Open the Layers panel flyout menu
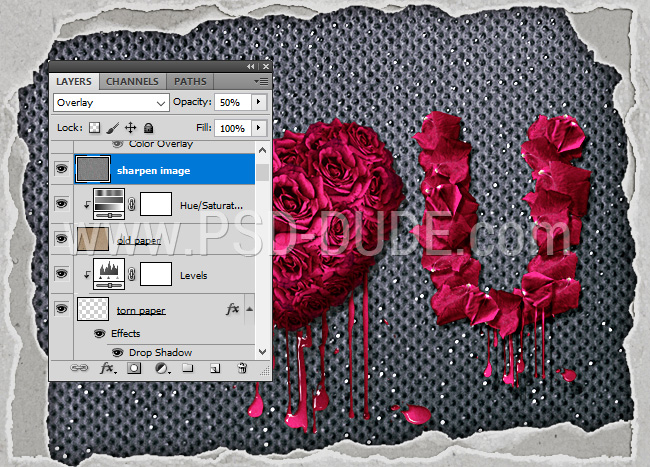The width and height of the screenshot is (650, 467). tap(261, 82)
